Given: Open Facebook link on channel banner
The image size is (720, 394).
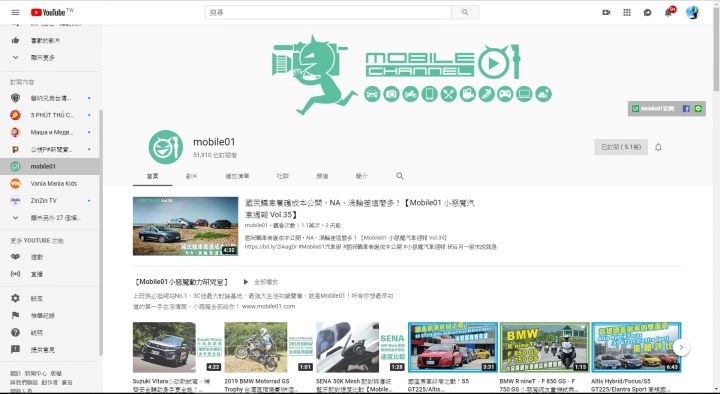Looking at the screenshot, I should click(x=686, y=109).
